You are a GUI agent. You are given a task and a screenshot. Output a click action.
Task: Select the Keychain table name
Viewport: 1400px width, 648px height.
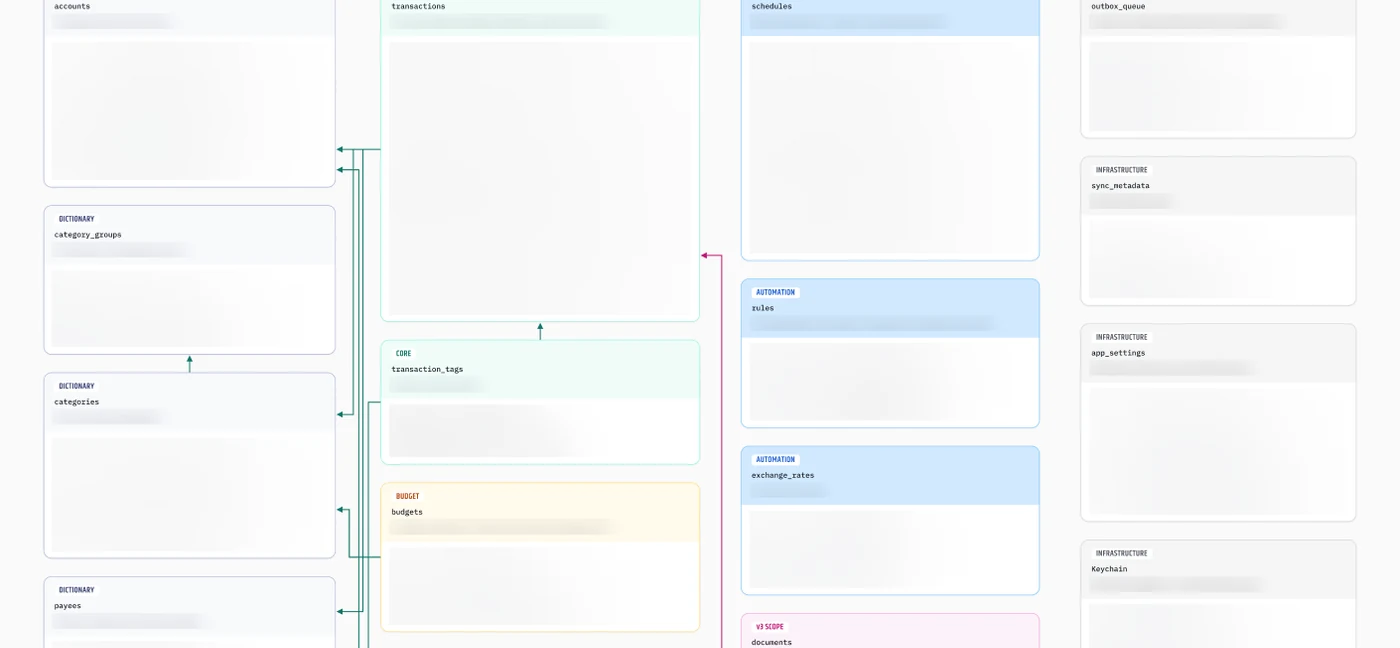[1109, 569]
